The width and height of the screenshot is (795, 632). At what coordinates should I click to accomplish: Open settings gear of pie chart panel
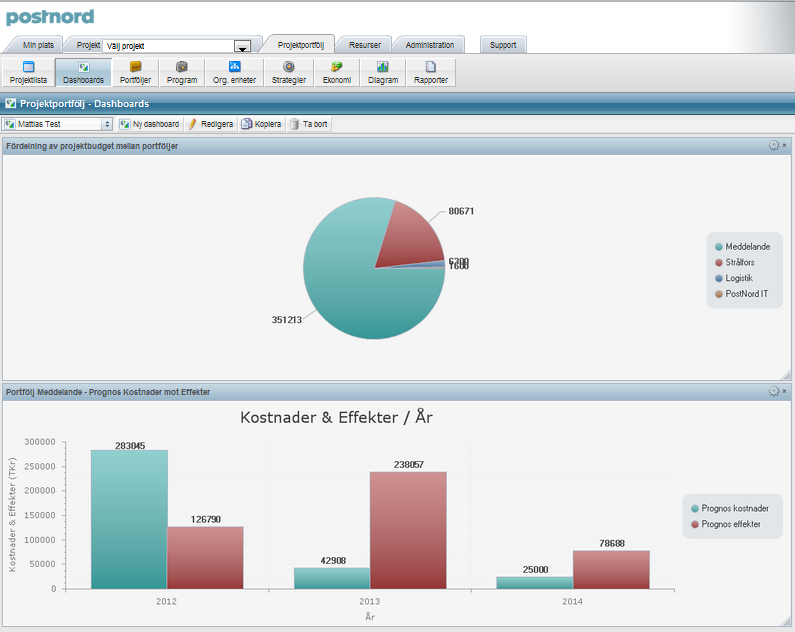click(774, 145)
